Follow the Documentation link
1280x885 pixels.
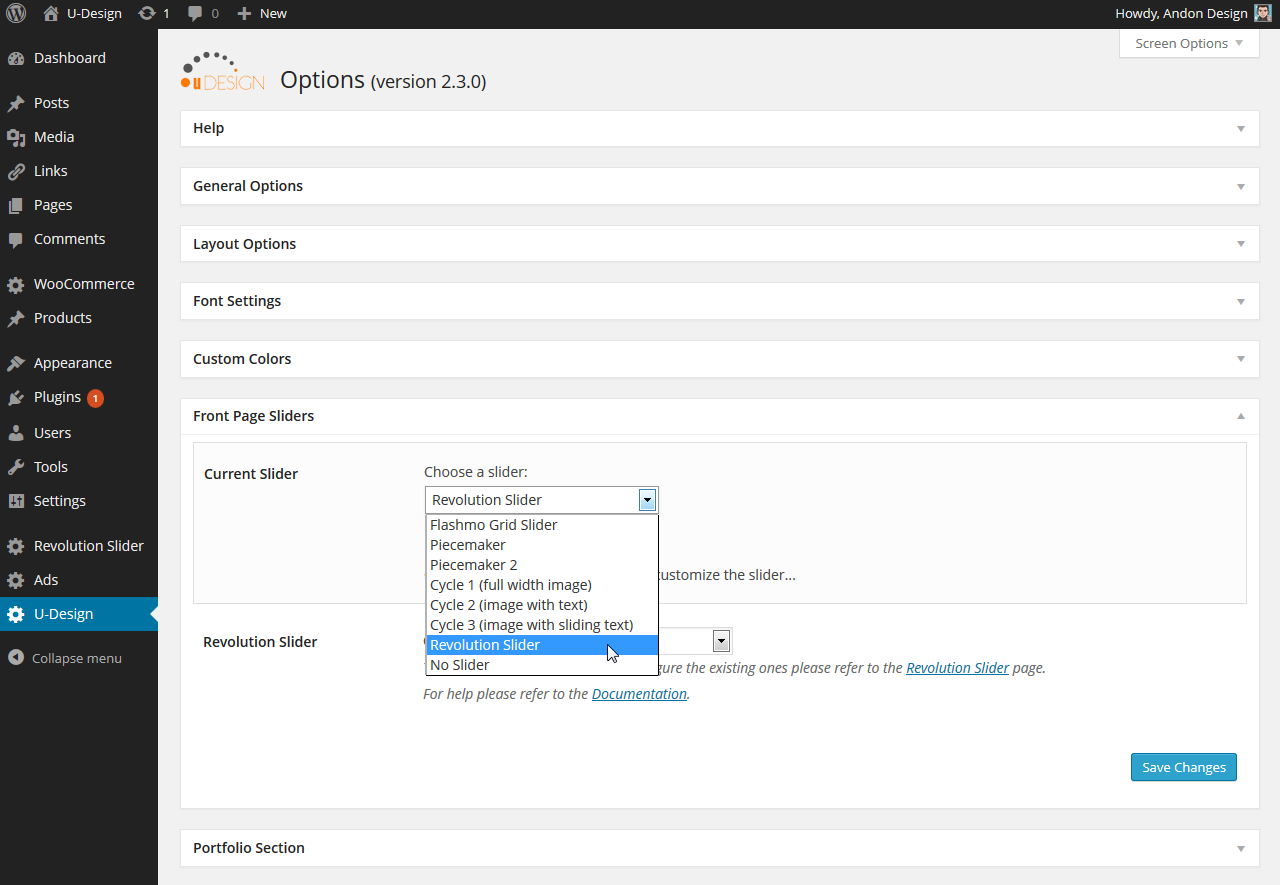click(x=639, y=694)
